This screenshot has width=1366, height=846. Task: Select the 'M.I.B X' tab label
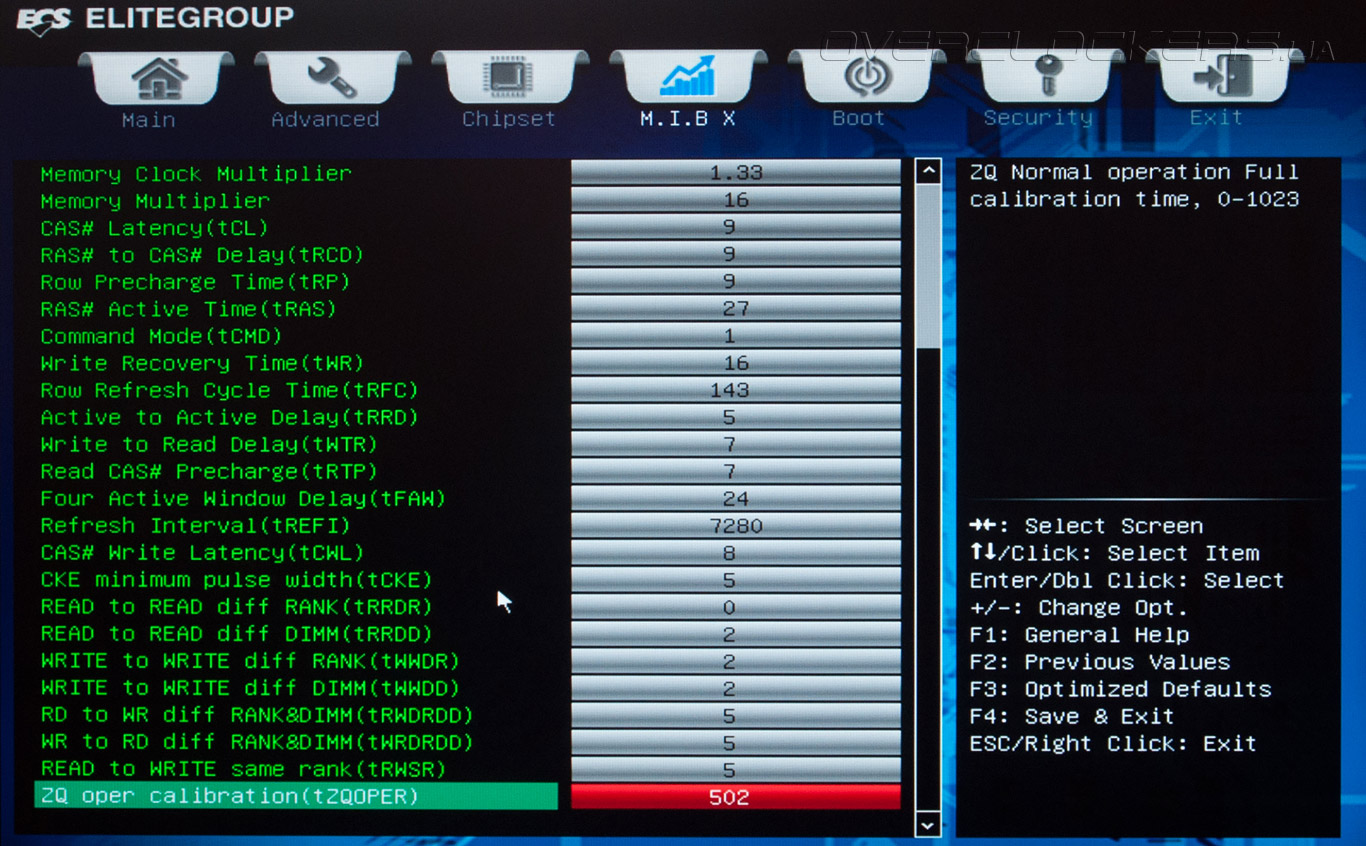coord(688,118)
